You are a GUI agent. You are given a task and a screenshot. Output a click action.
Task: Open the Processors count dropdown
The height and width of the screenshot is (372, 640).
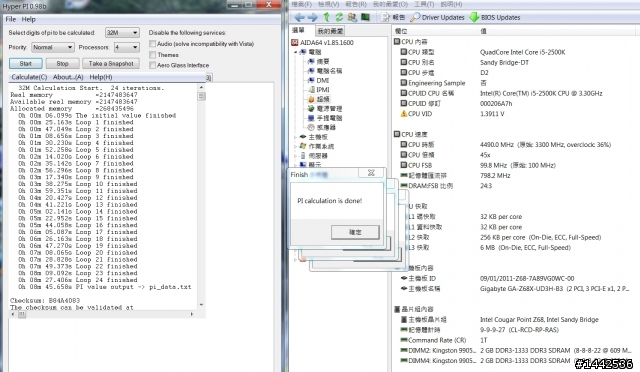(x=127, y=47)
